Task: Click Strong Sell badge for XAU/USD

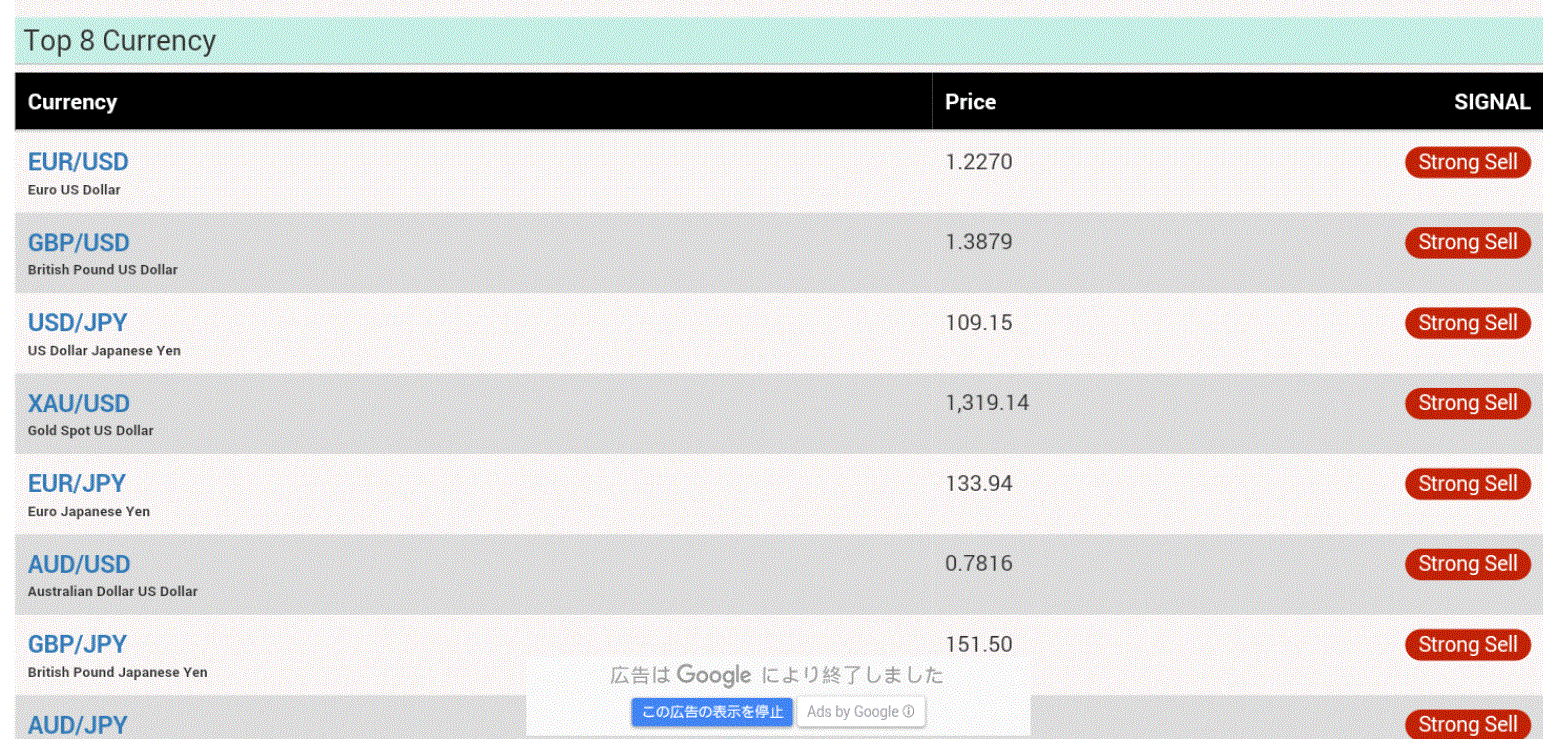Action: pyautogui.click(x=1467, y=403)
